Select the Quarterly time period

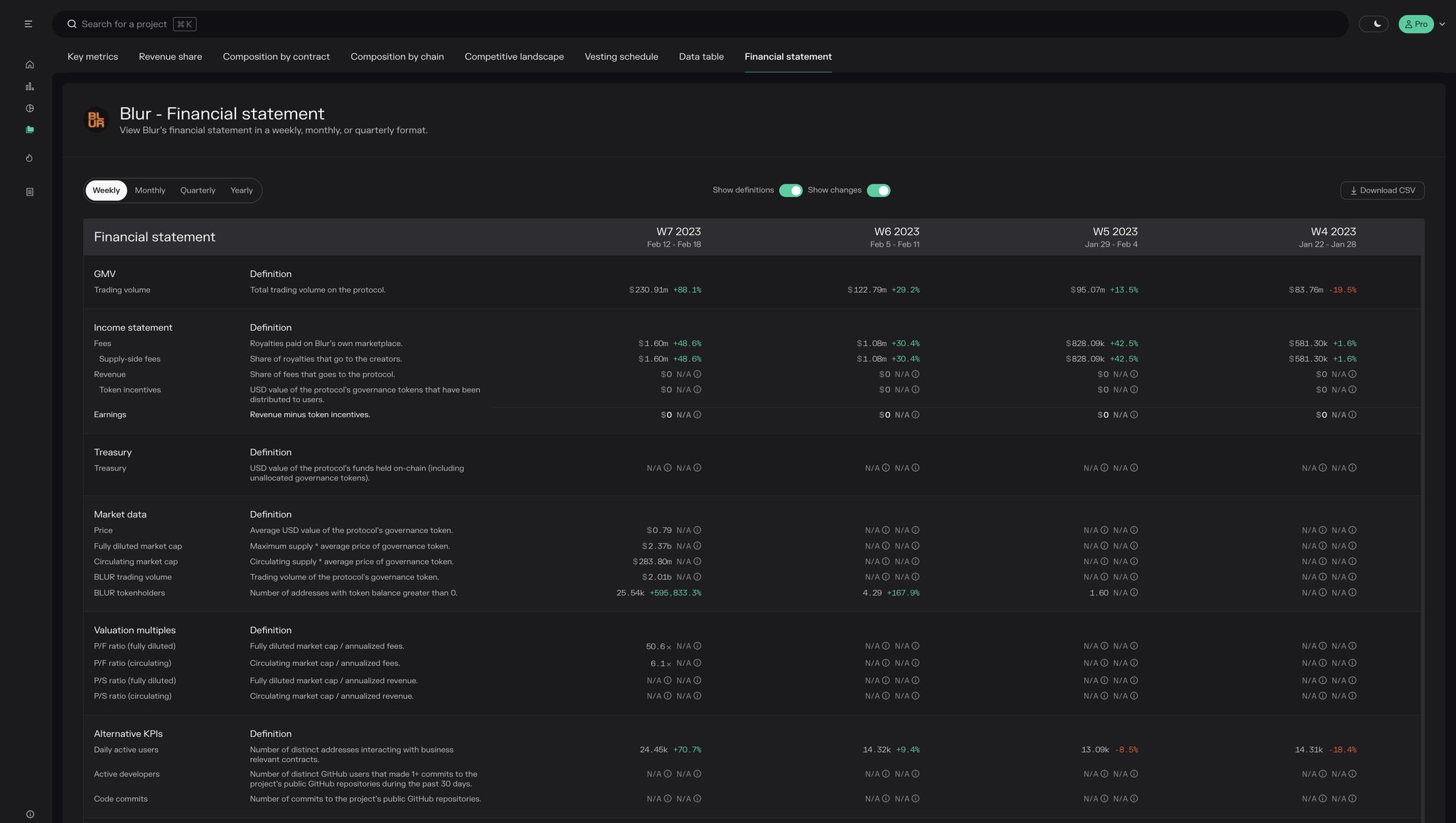pos(198,190)
